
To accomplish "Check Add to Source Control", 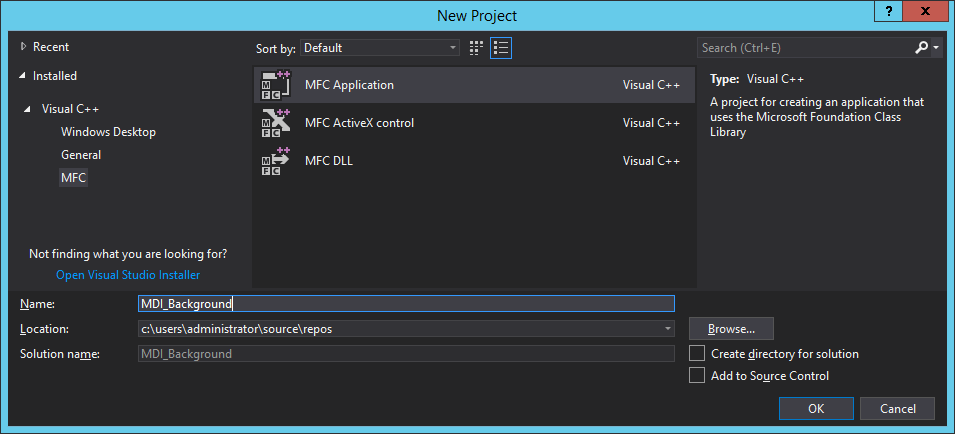I will tap(697, 375).
